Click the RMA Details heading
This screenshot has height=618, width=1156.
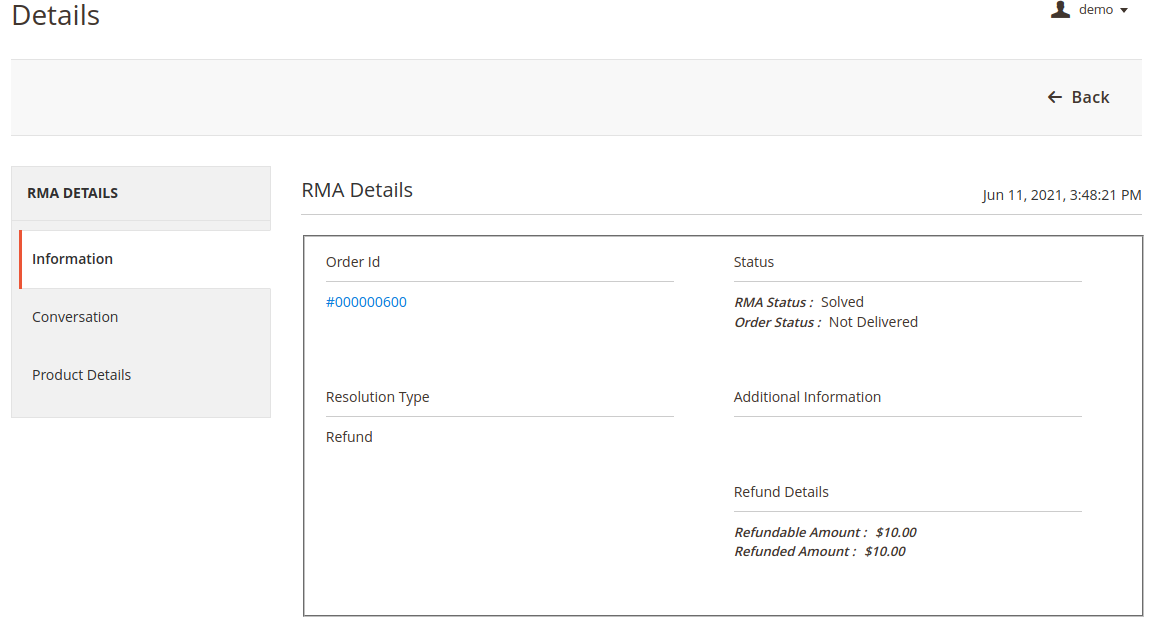[357, 190]
